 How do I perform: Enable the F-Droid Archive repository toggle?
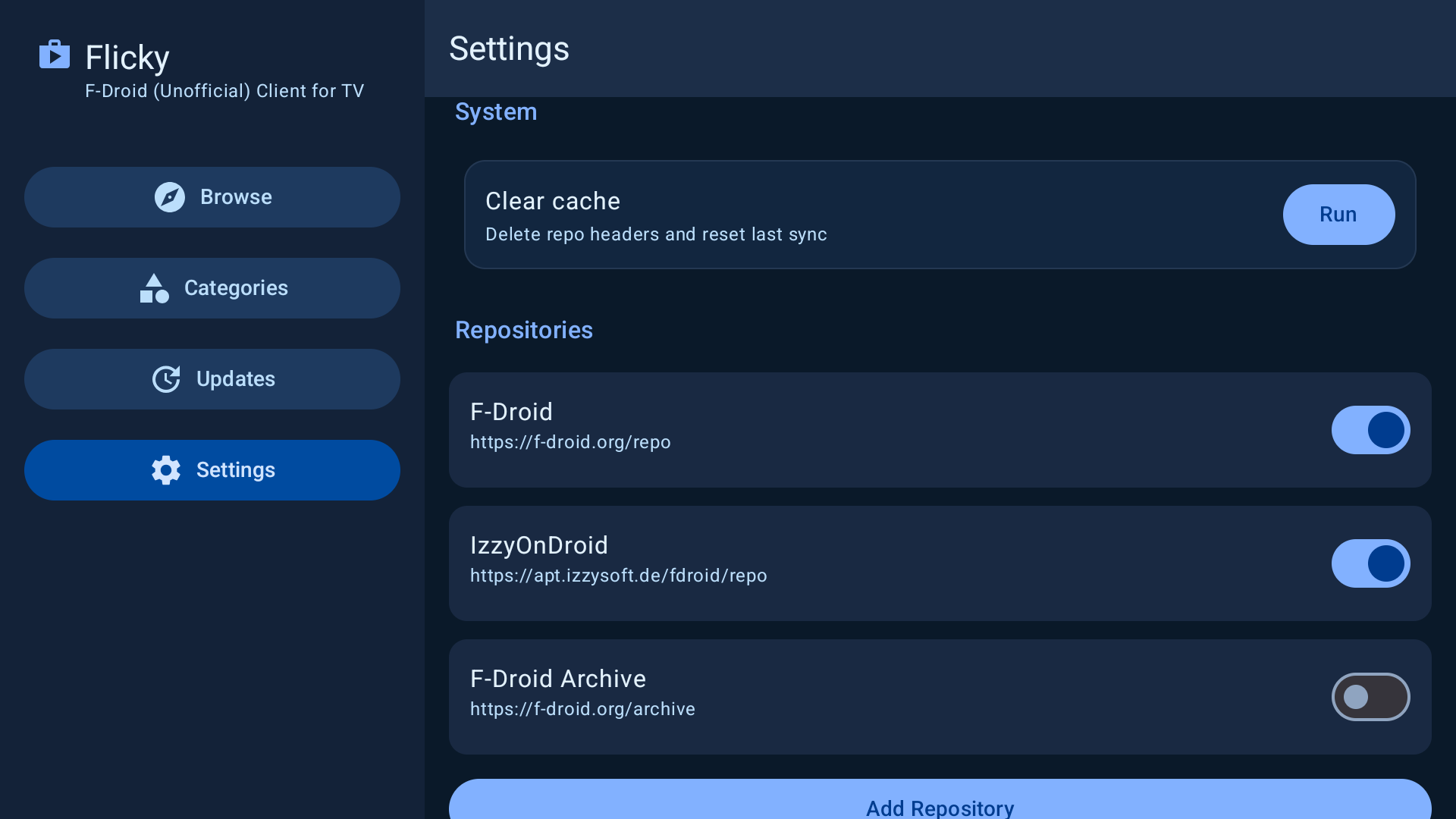coord(1370,697)
